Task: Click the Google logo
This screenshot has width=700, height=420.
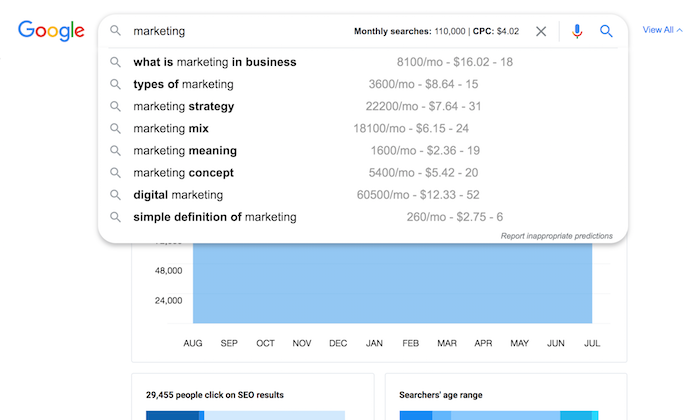Action: 51,30
